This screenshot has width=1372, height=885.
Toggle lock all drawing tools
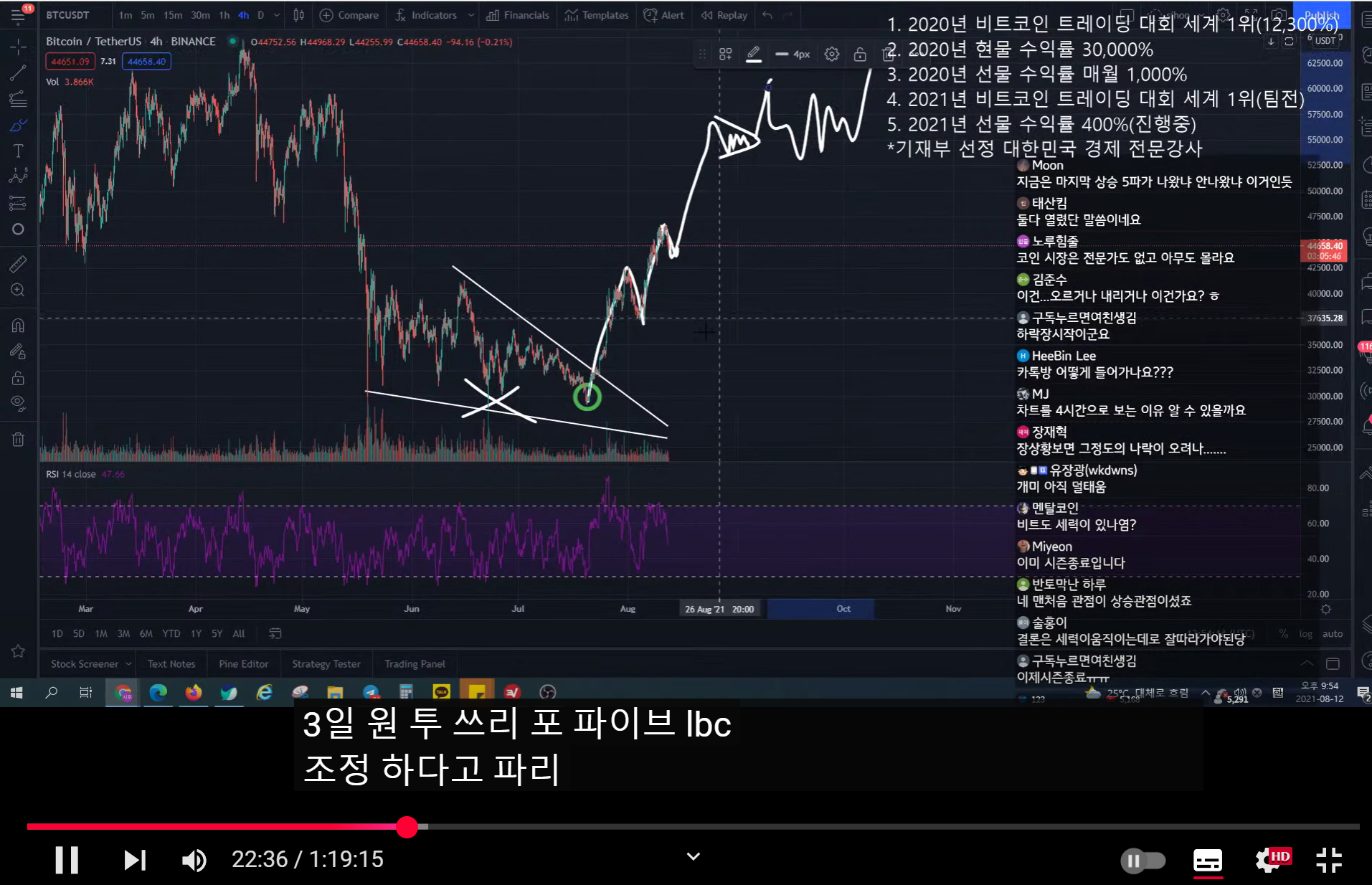pyautogui.click(x=18, y=377)
